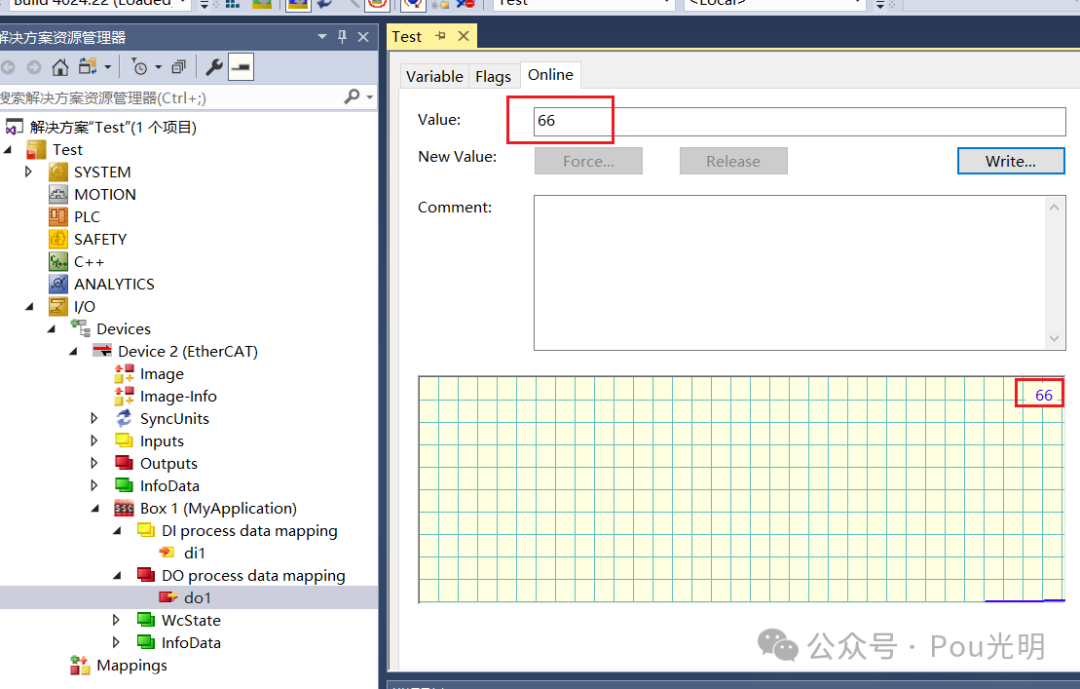
Task: Open the dropdown beside the view switch icon
Action: pos(107,67)
